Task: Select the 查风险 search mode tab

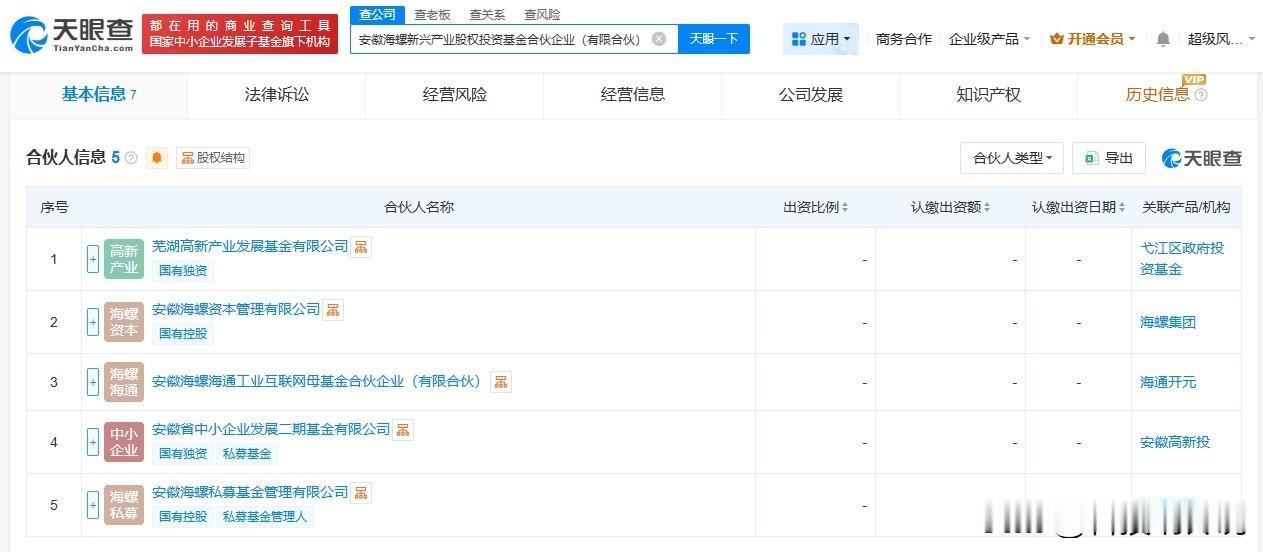Action: pos(542,15)
